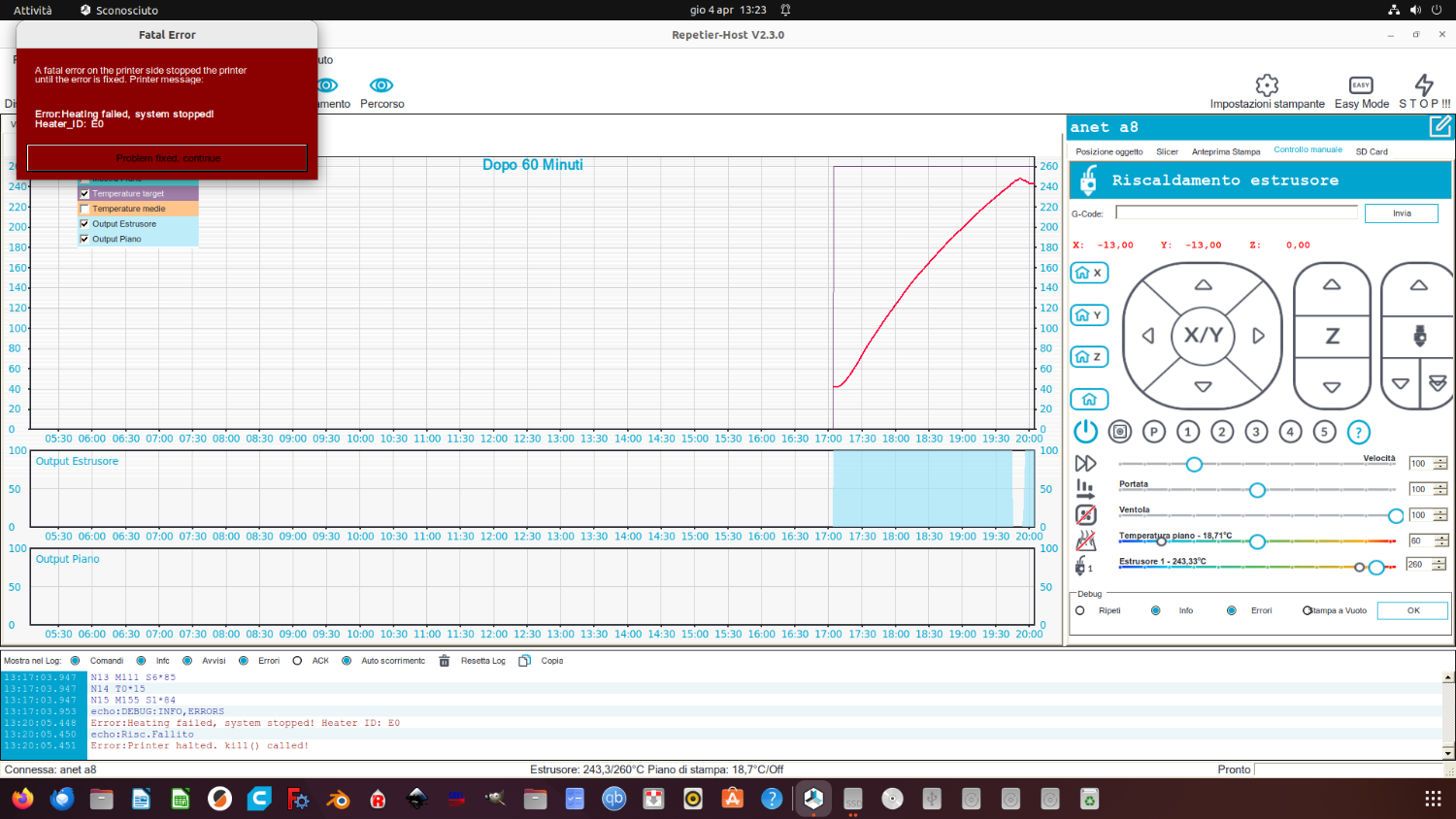Enable the ACK log radio button

pos(297,661)
